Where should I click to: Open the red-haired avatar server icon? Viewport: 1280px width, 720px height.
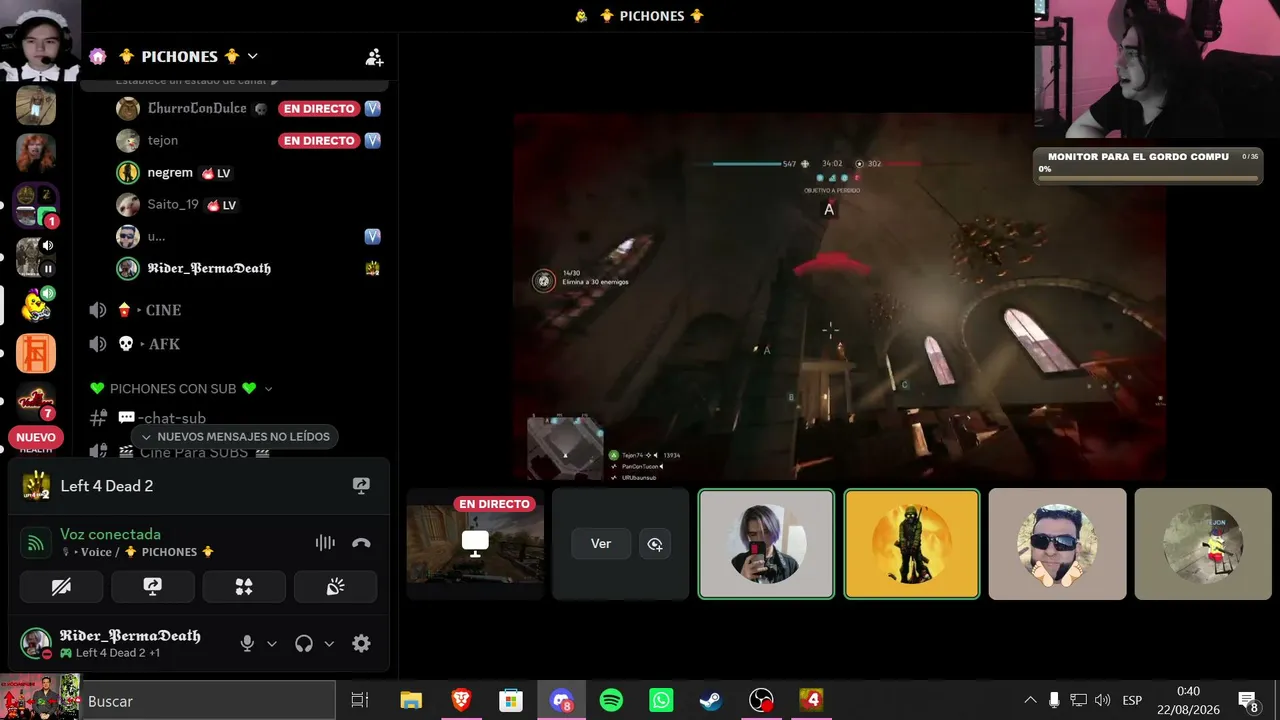click(x=36, y=153)
